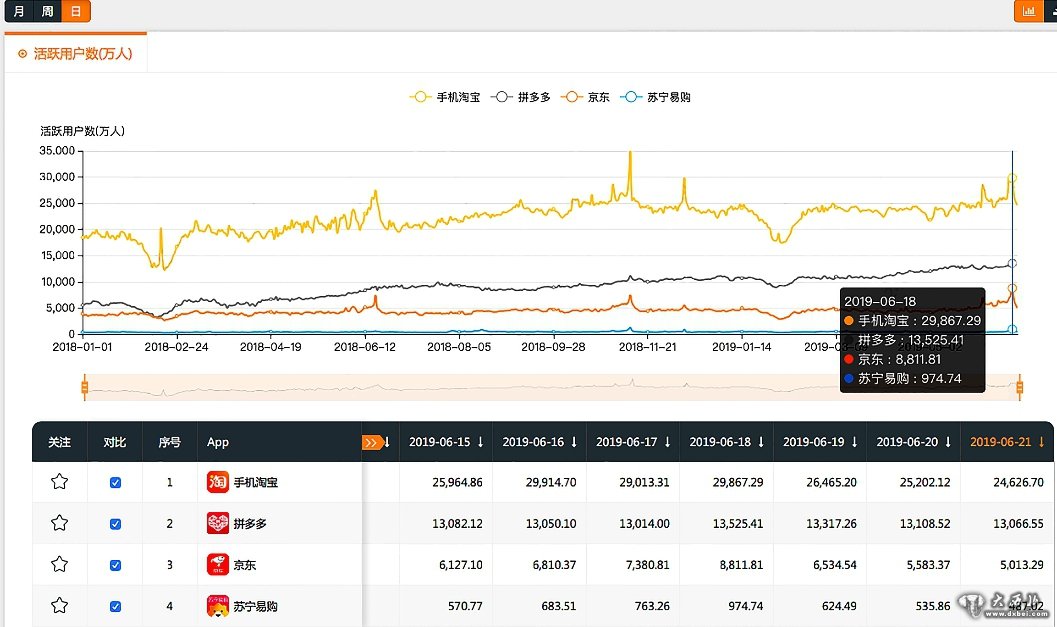
Task: Click the left handle of date range slider
Action: click(85, 386)
